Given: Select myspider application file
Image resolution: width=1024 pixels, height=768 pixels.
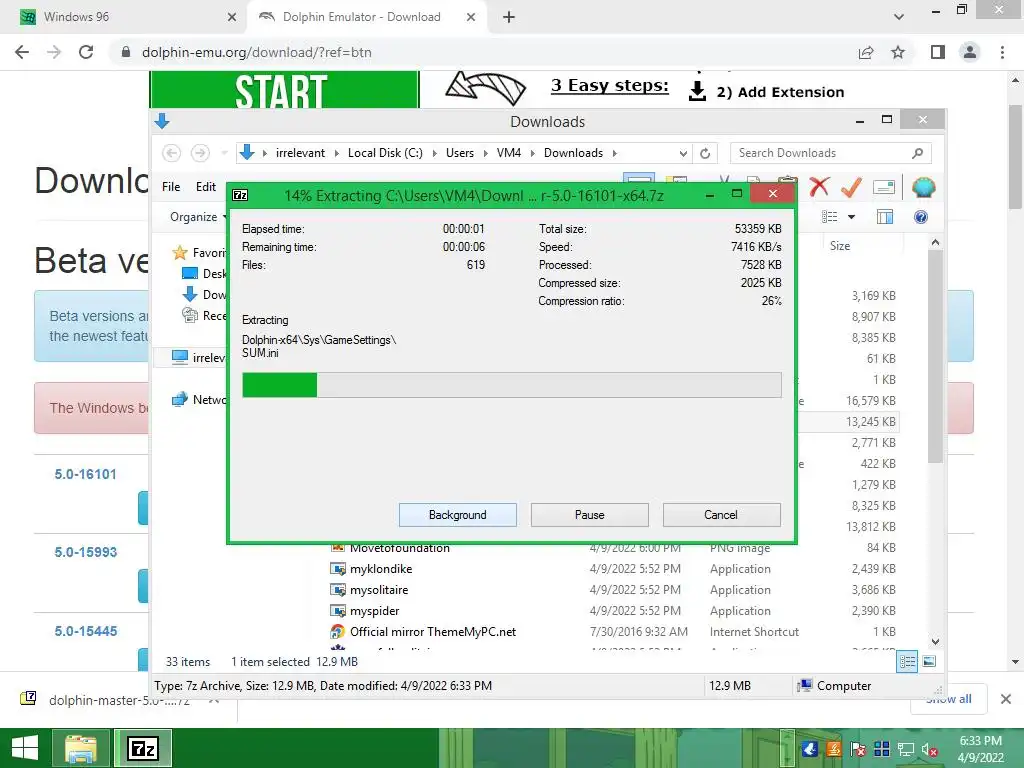Looking at the screenshot, I should coord(374,611).
